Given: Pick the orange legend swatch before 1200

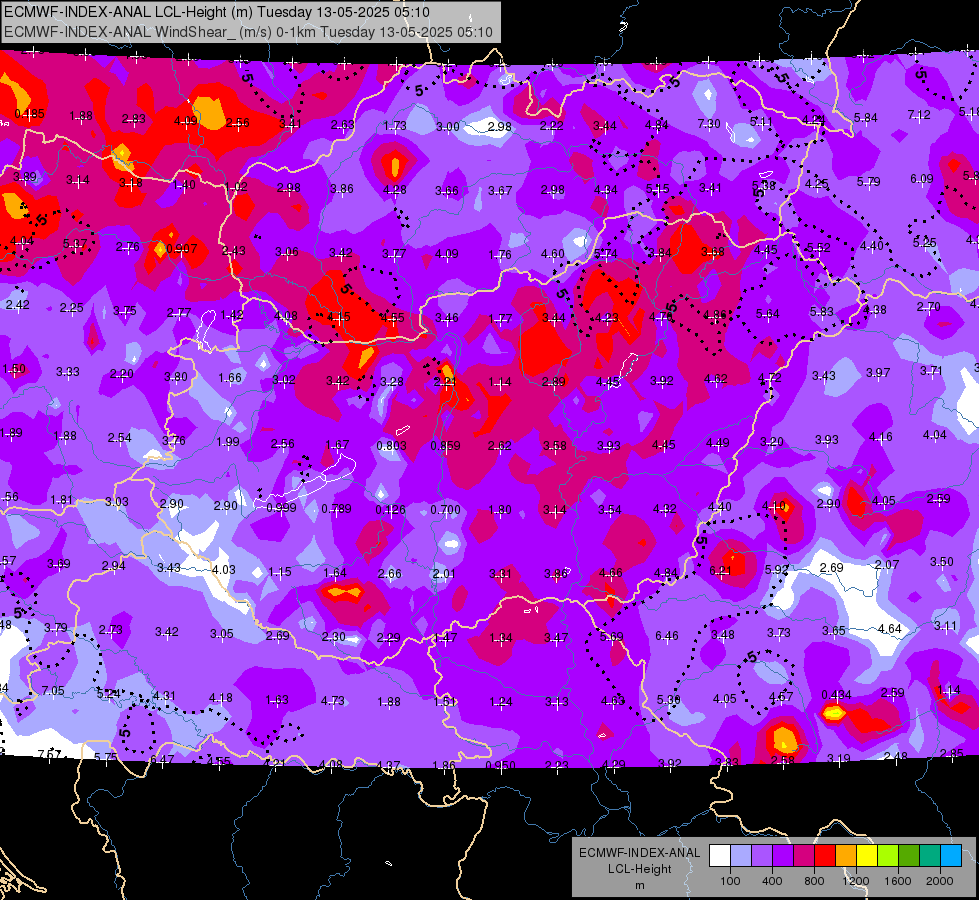Looking at the screenshot, I should 846,856.
